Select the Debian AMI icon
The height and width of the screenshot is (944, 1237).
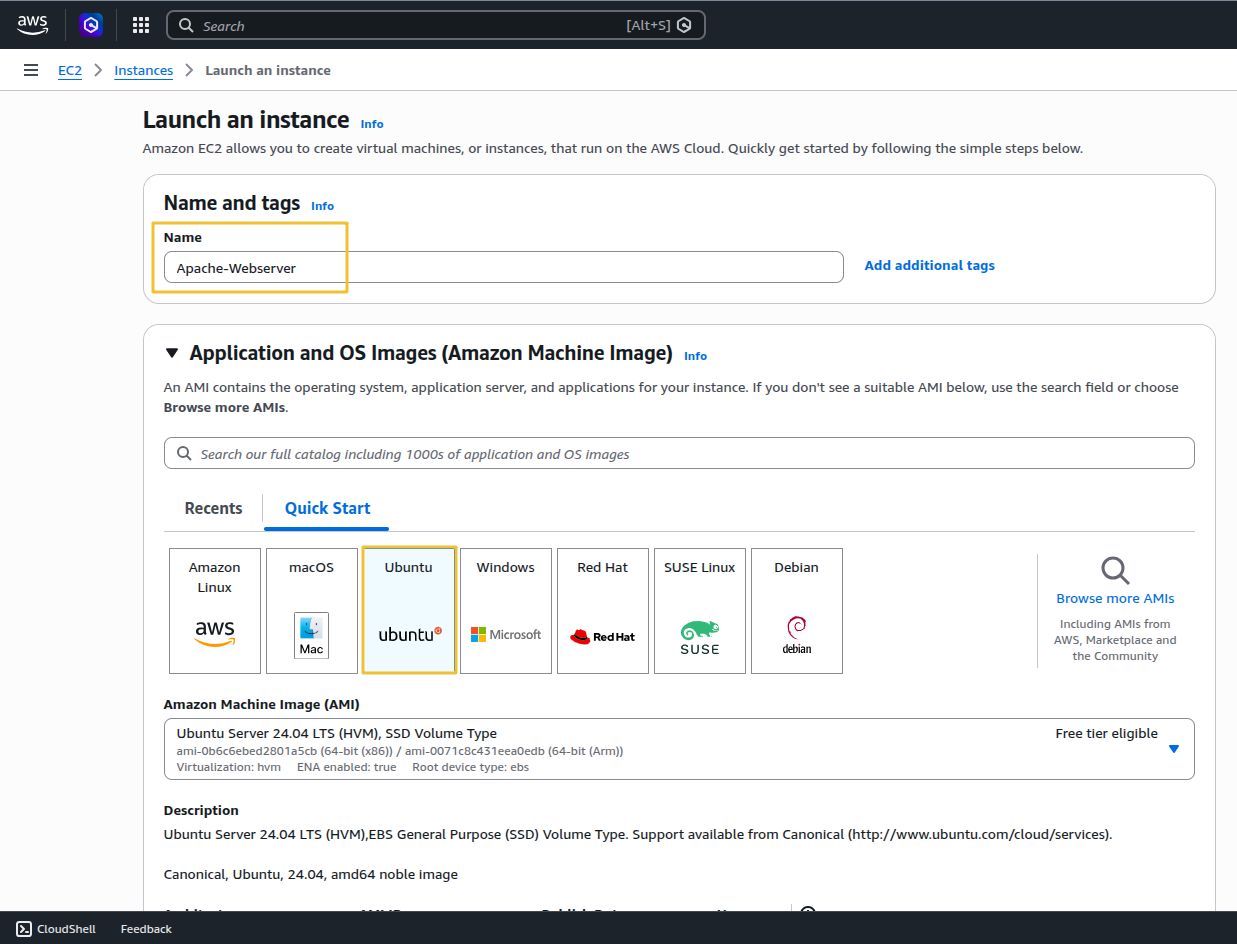(x=796, y=610)
